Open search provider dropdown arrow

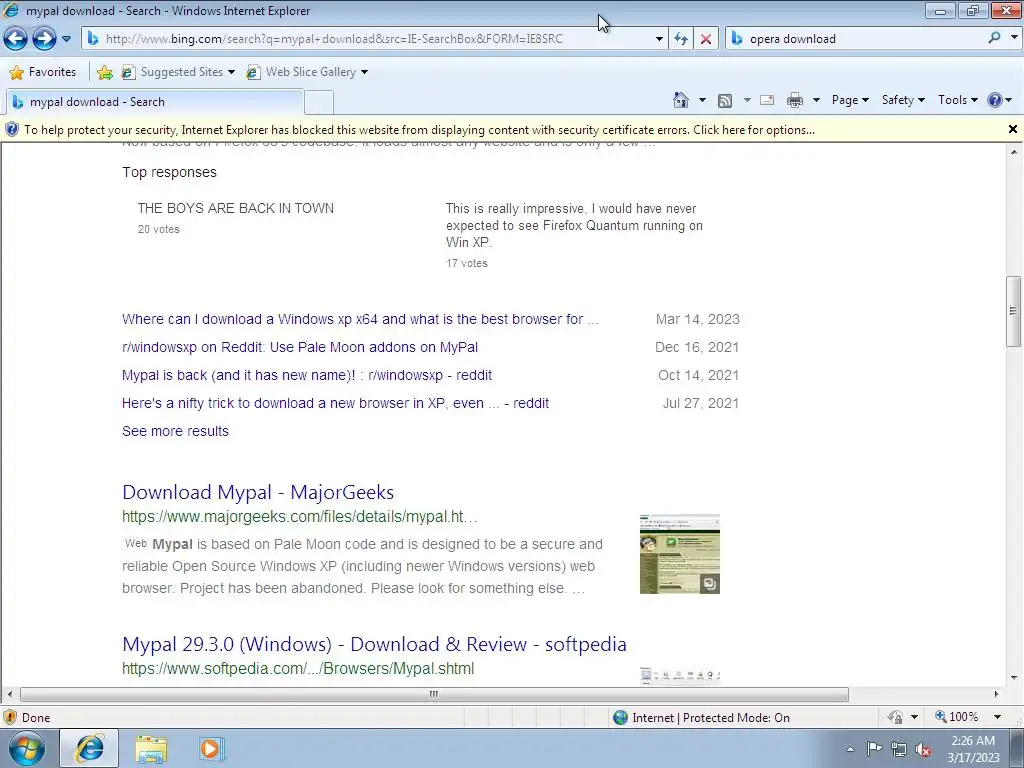point(1014,38)
